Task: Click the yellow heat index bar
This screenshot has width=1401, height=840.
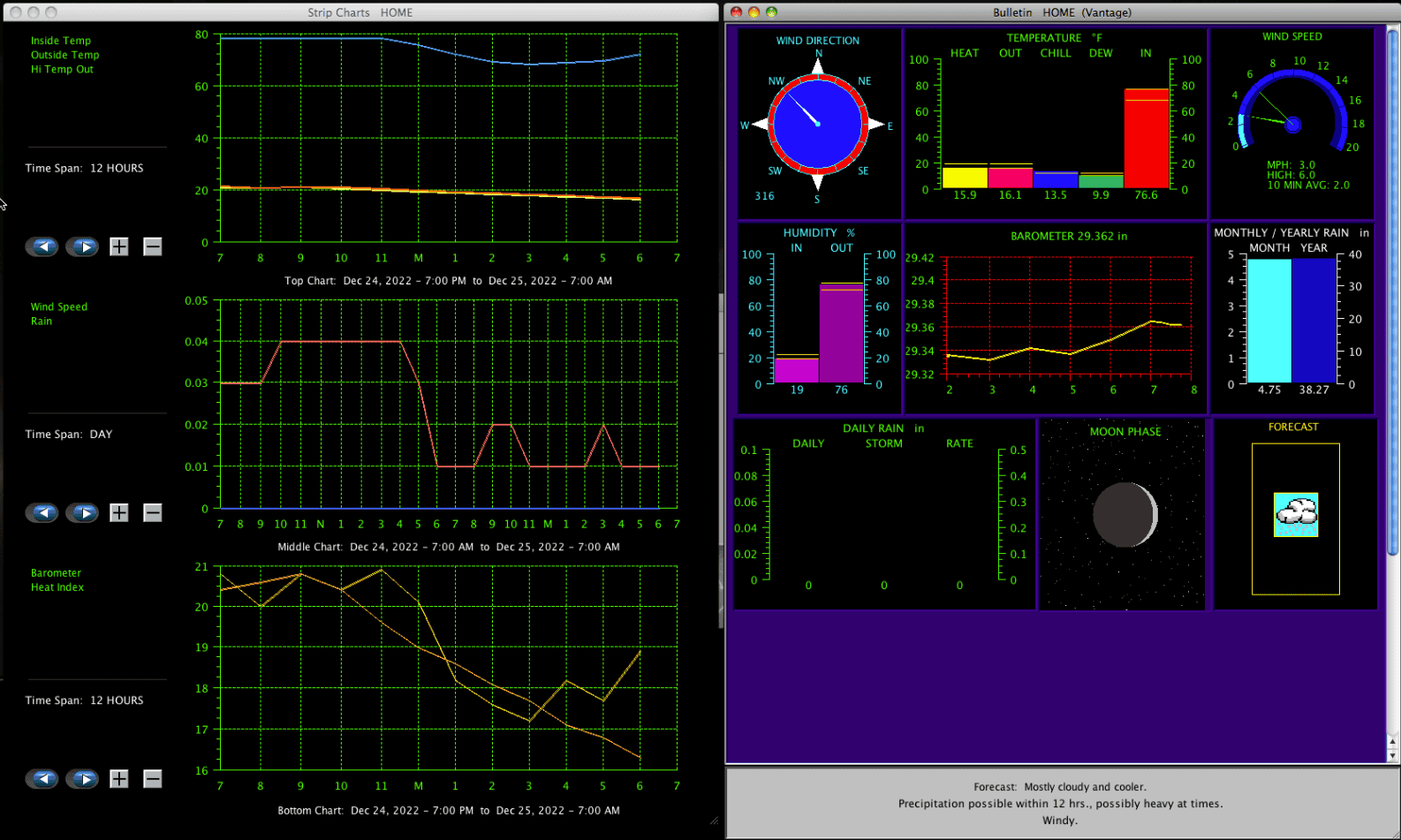Action: point(965,176)
